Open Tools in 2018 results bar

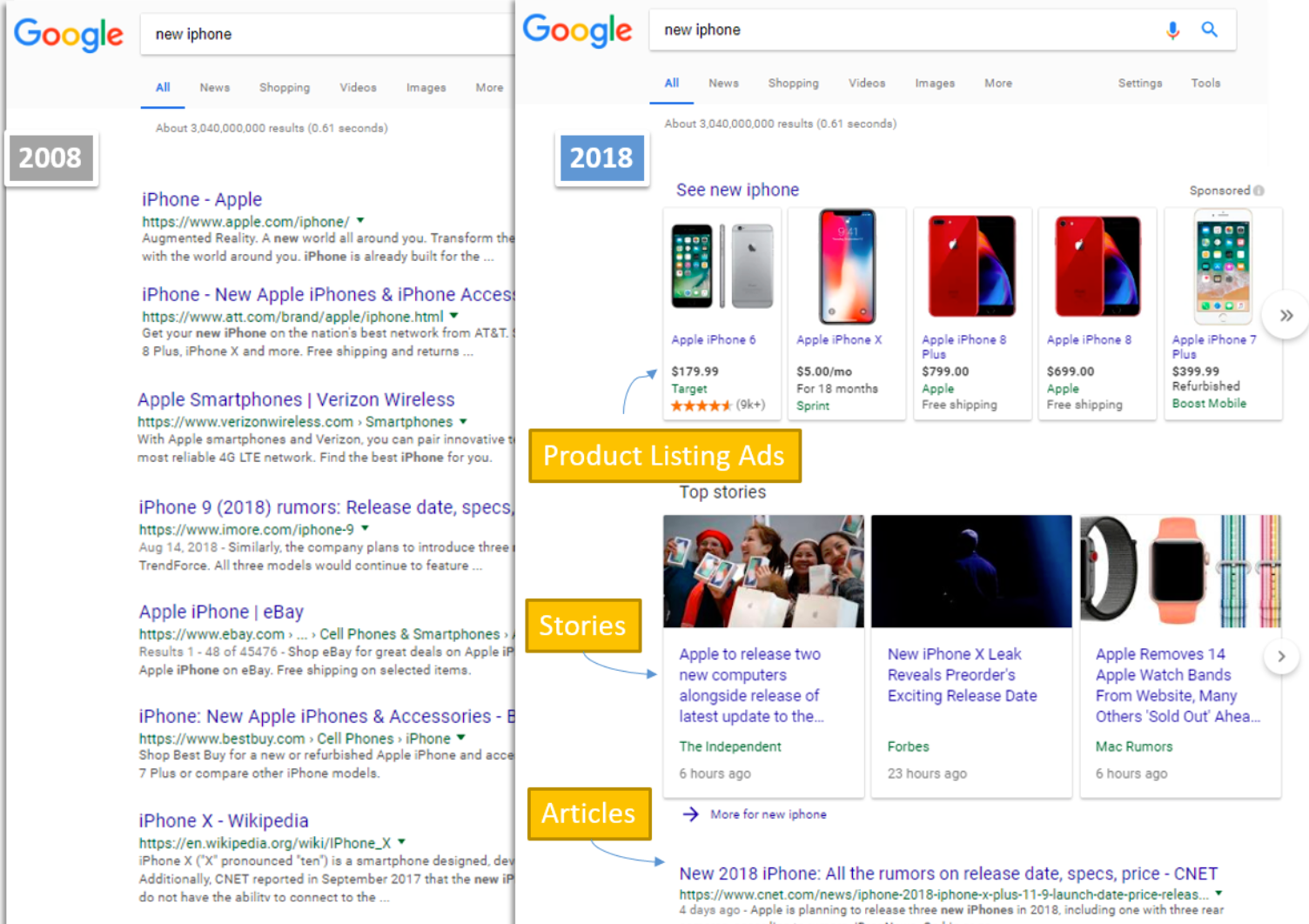click(1205, 84)
